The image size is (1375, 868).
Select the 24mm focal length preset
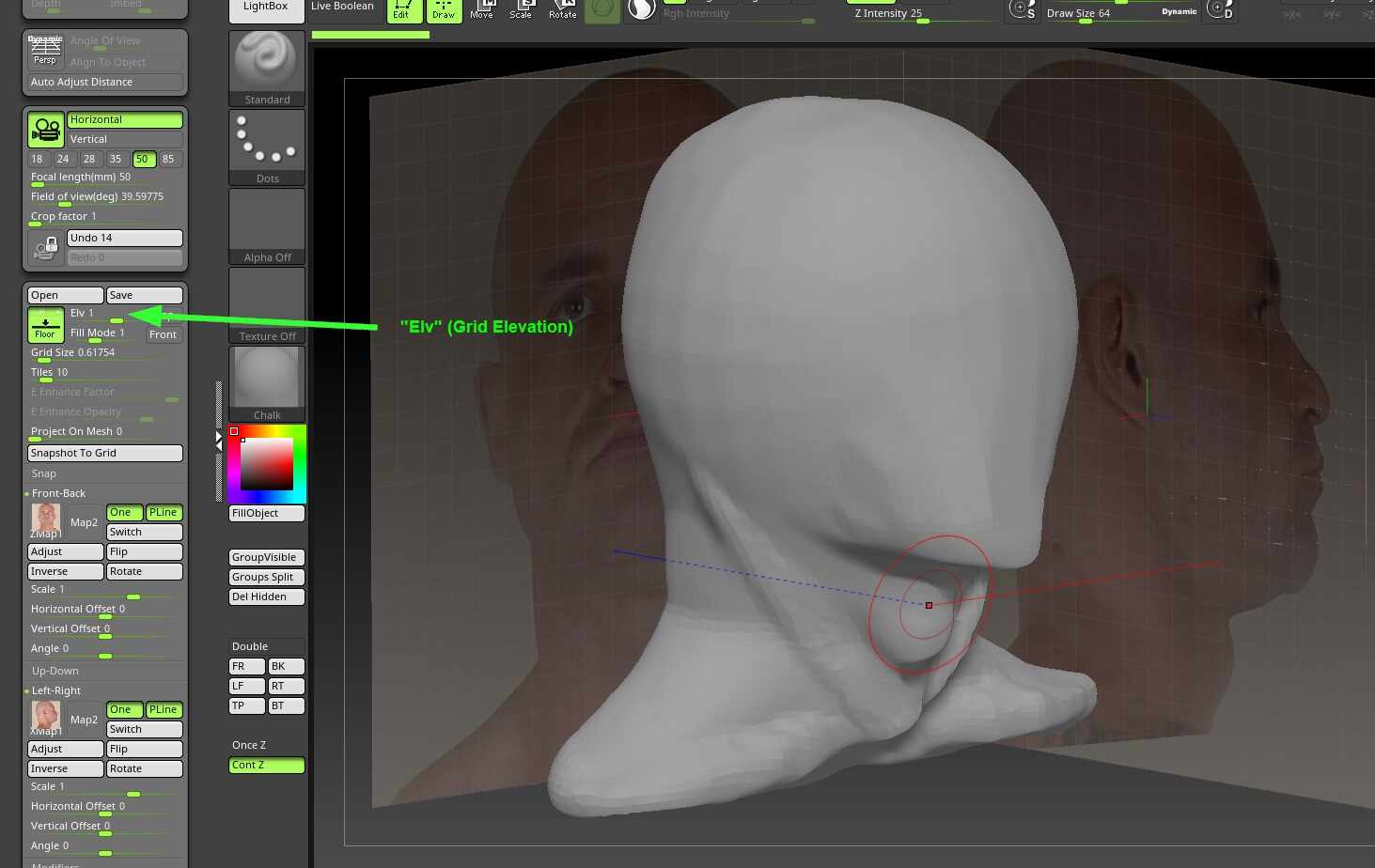click(x=63, y=159)
